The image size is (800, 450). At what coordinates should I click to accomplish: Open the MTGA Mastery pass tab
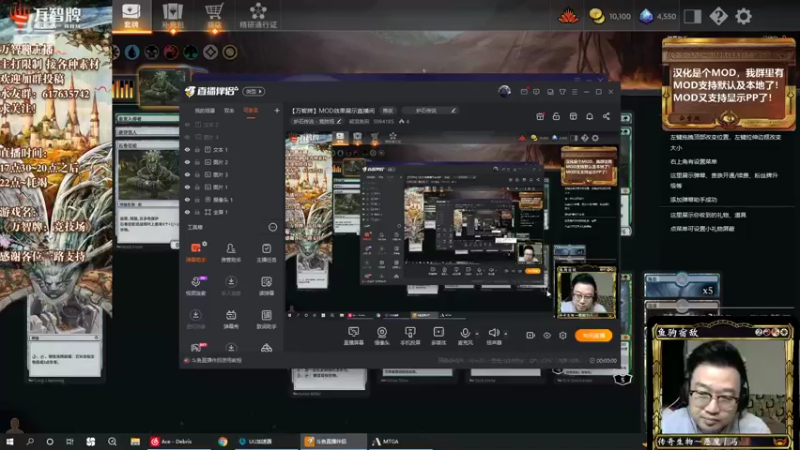[x=258, y=16]
